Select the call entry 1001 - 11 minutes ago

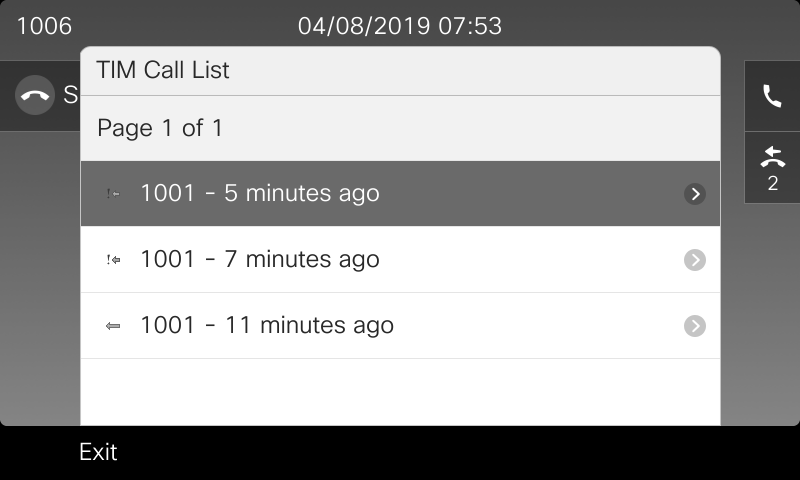401,326
